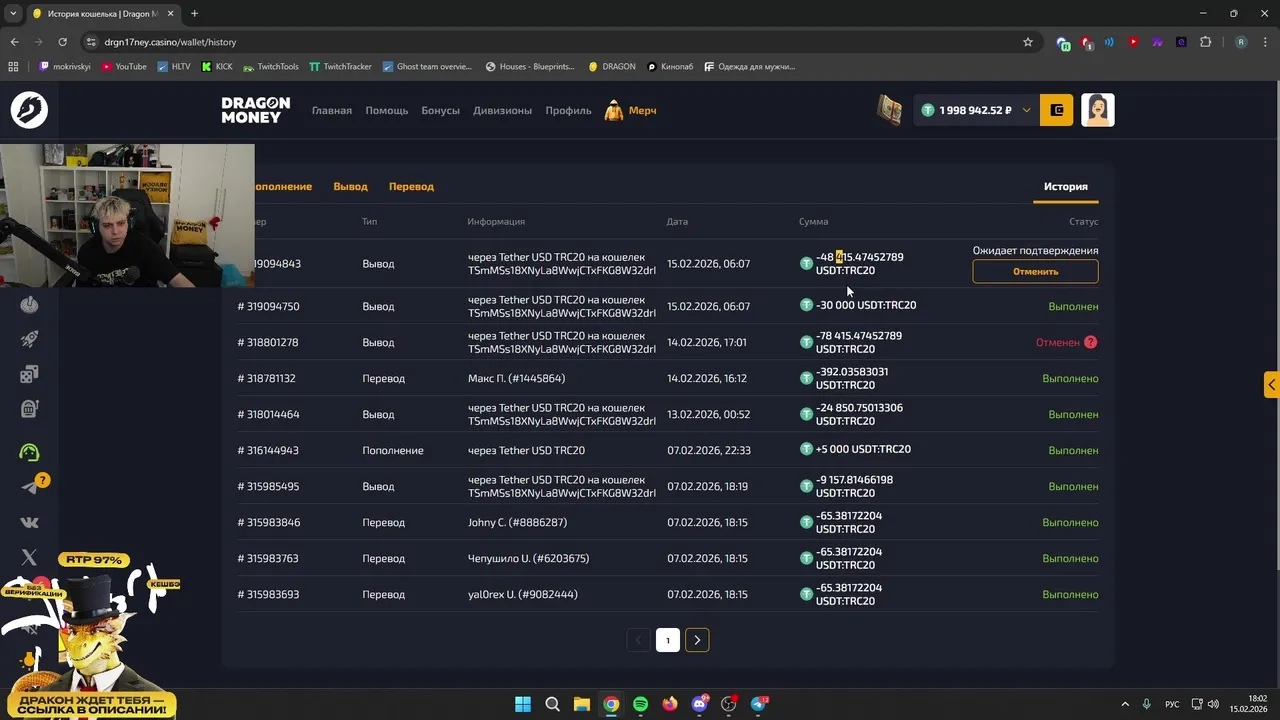Open File Explorer from taskbar
The width and height of the screenshot is (1280, 720).
click(582, 704)
